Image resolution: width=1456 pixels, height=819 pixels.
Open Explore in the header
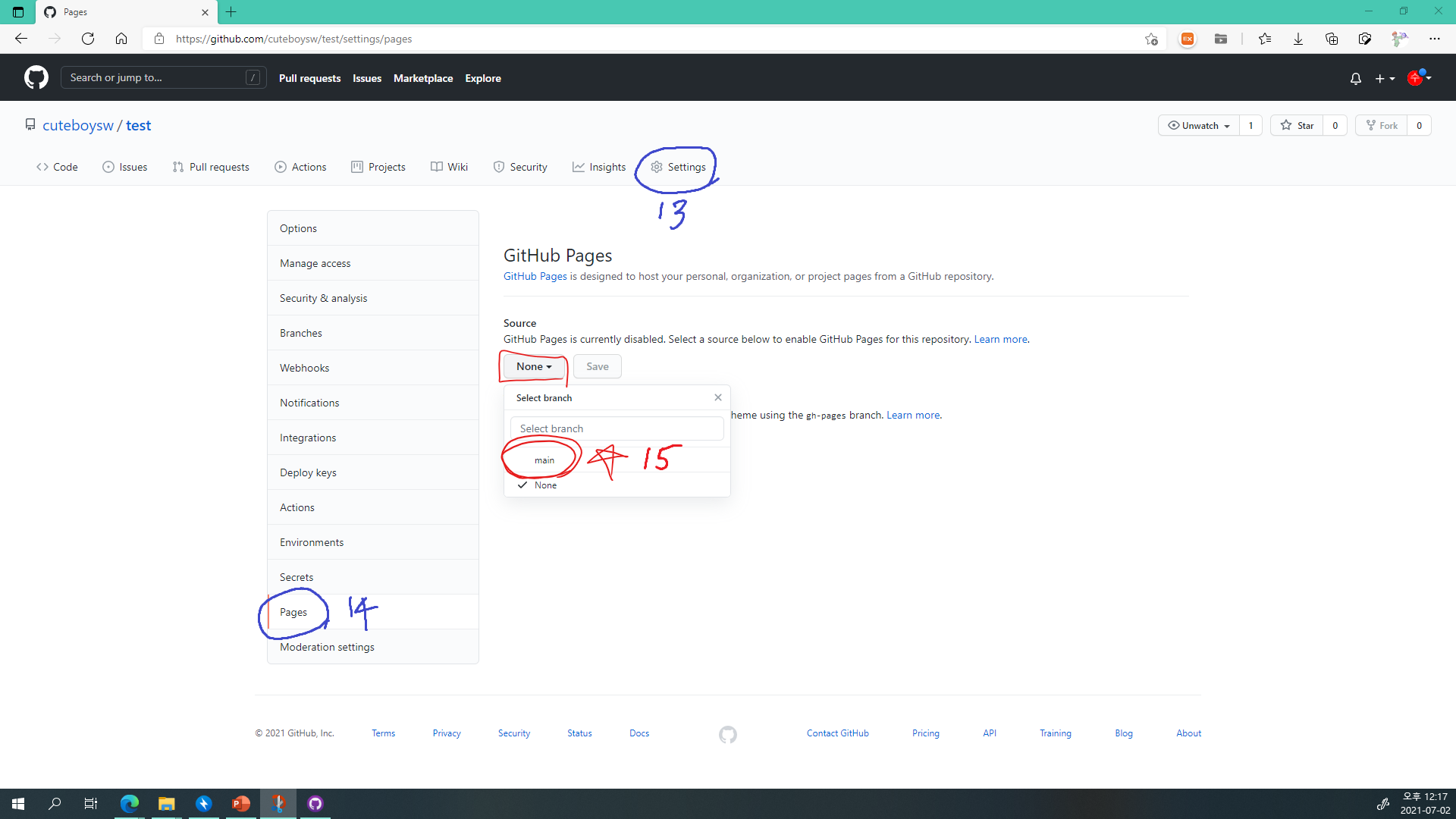[483, 78]
